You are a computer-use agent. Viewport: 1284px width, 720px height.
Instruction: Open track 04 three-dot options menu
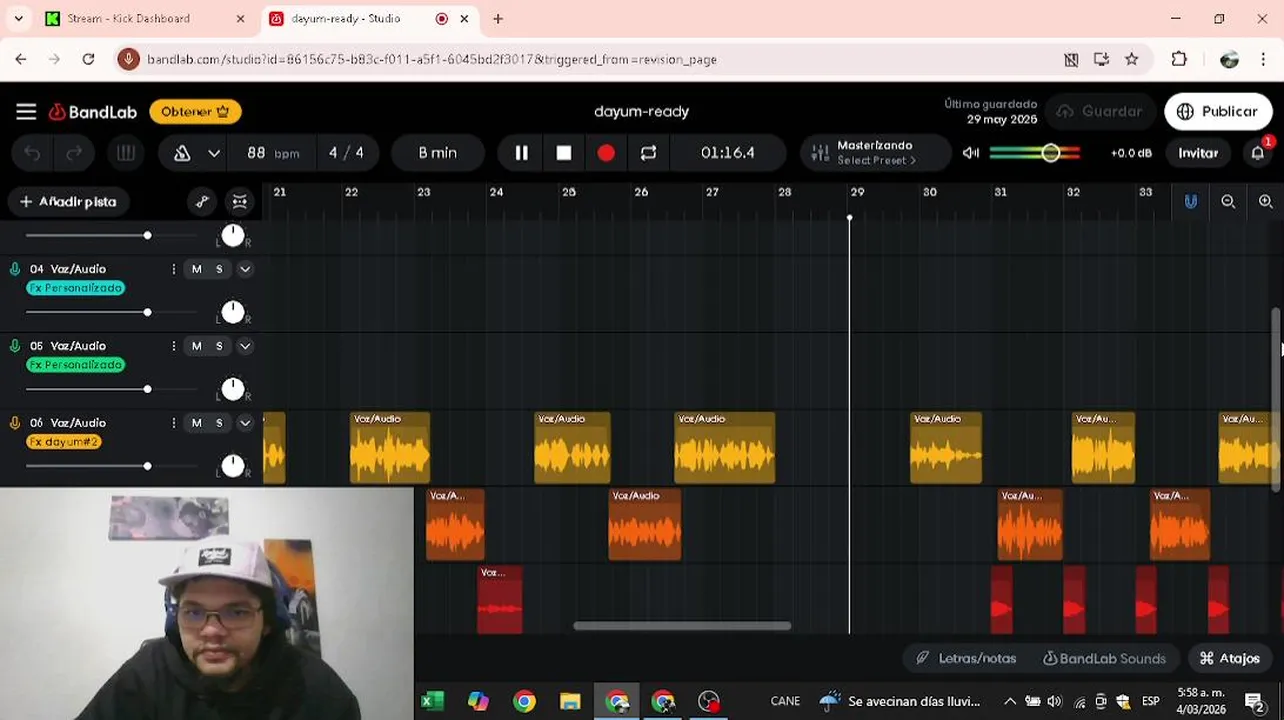pyautogui.click(x=173, y=269)
